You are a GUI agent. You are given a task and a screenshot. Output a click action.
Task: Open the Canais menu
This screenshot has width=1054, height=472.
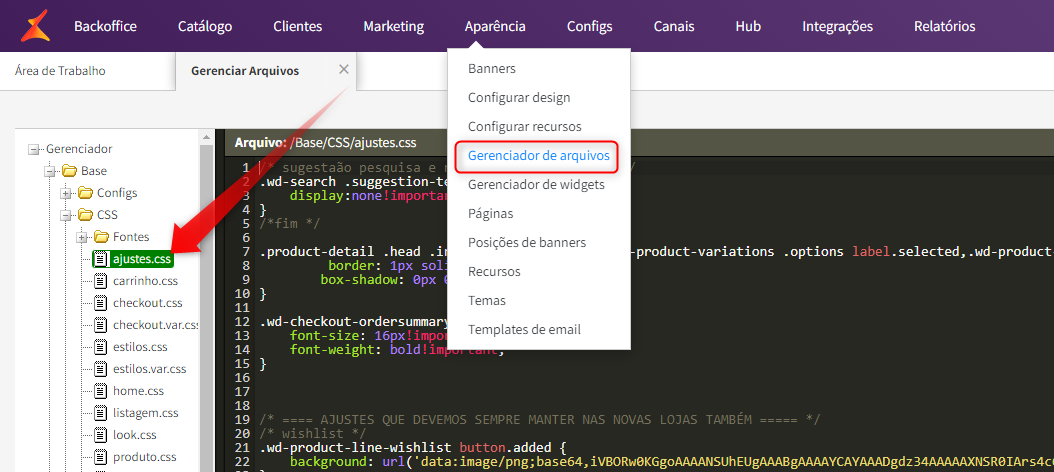[674, 27]
